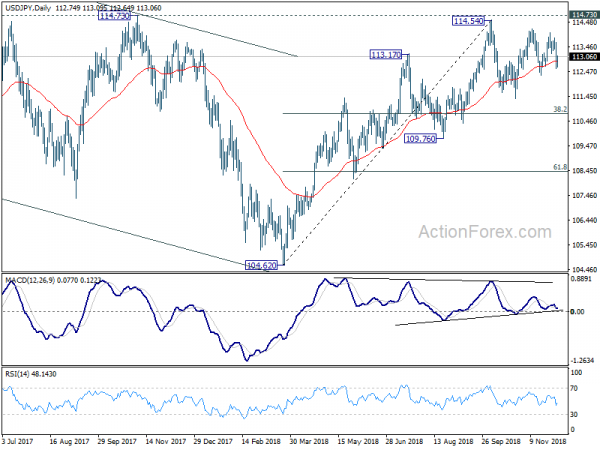Select the 114.730 price label on chart

coord(114,16)
